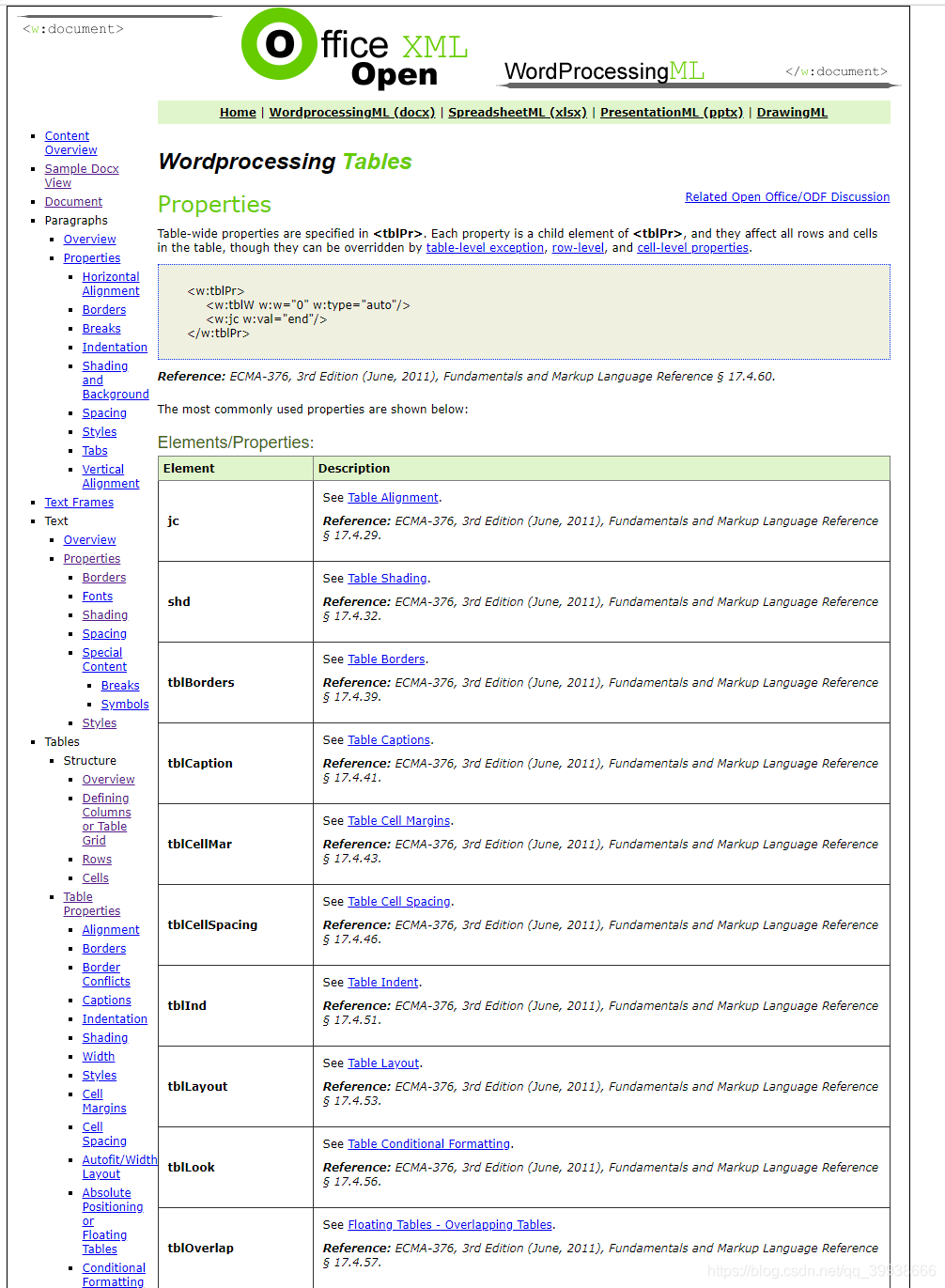Viewport: 945px width, 1288px height.
Task: Open the Home page
Action: click(237, 112)
